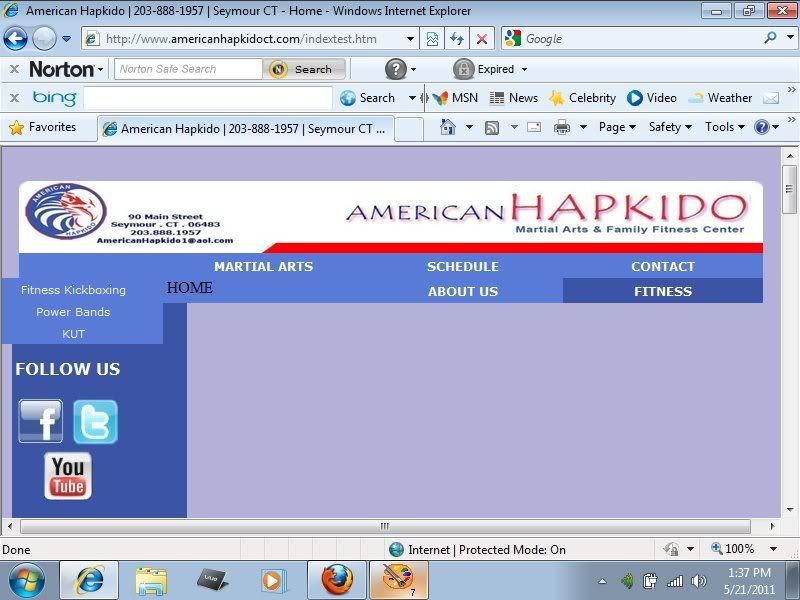Screen dimensions: 800x600
Task: Click the Home house icon
Action: 447,127
